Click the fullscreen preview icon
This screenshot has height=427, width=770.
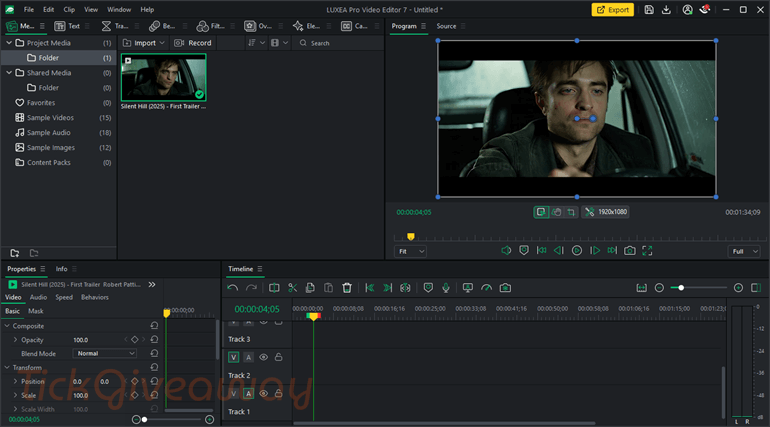click(647, 251)
